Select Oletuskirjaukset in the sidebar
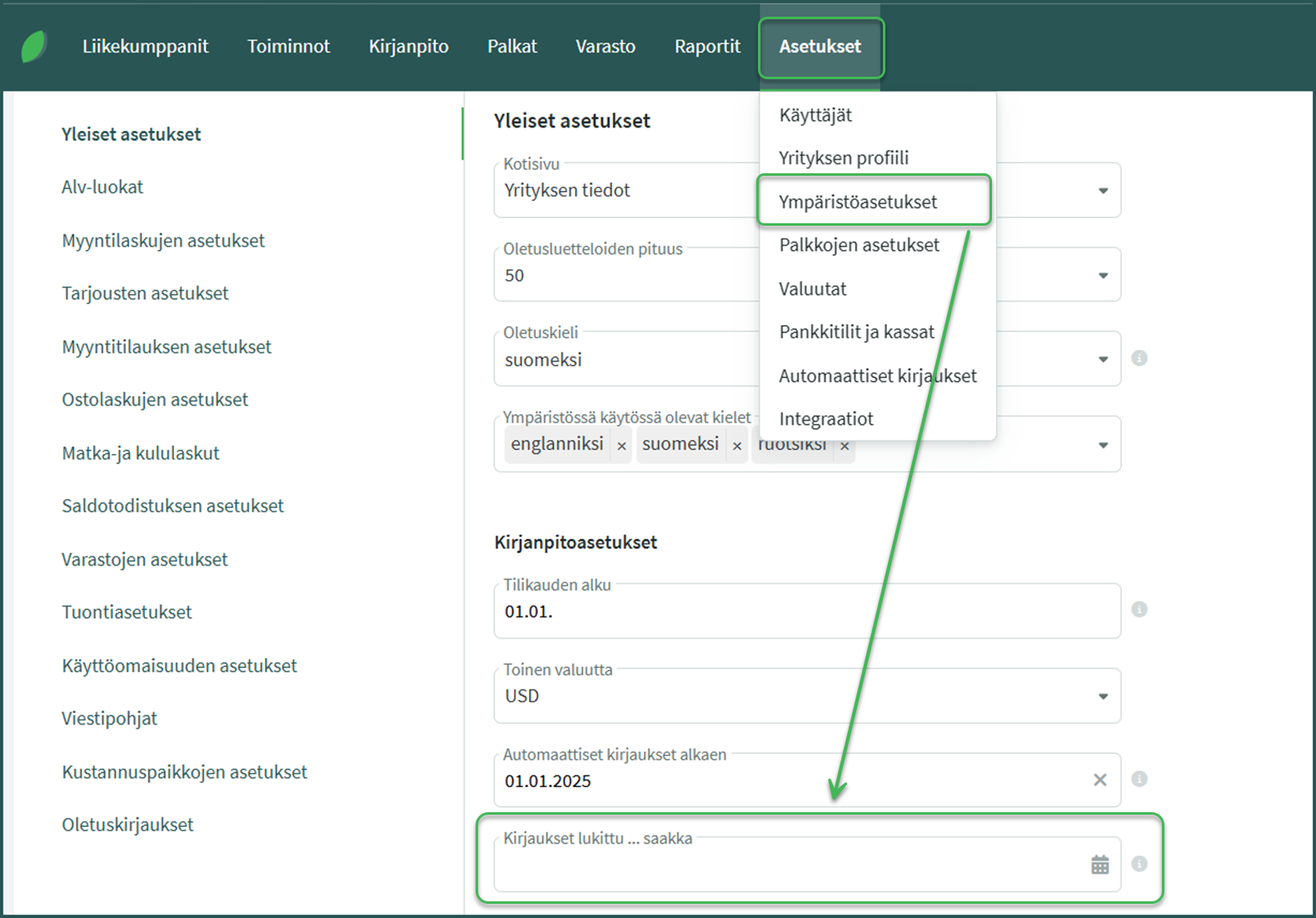 click(x=127, y=825)
